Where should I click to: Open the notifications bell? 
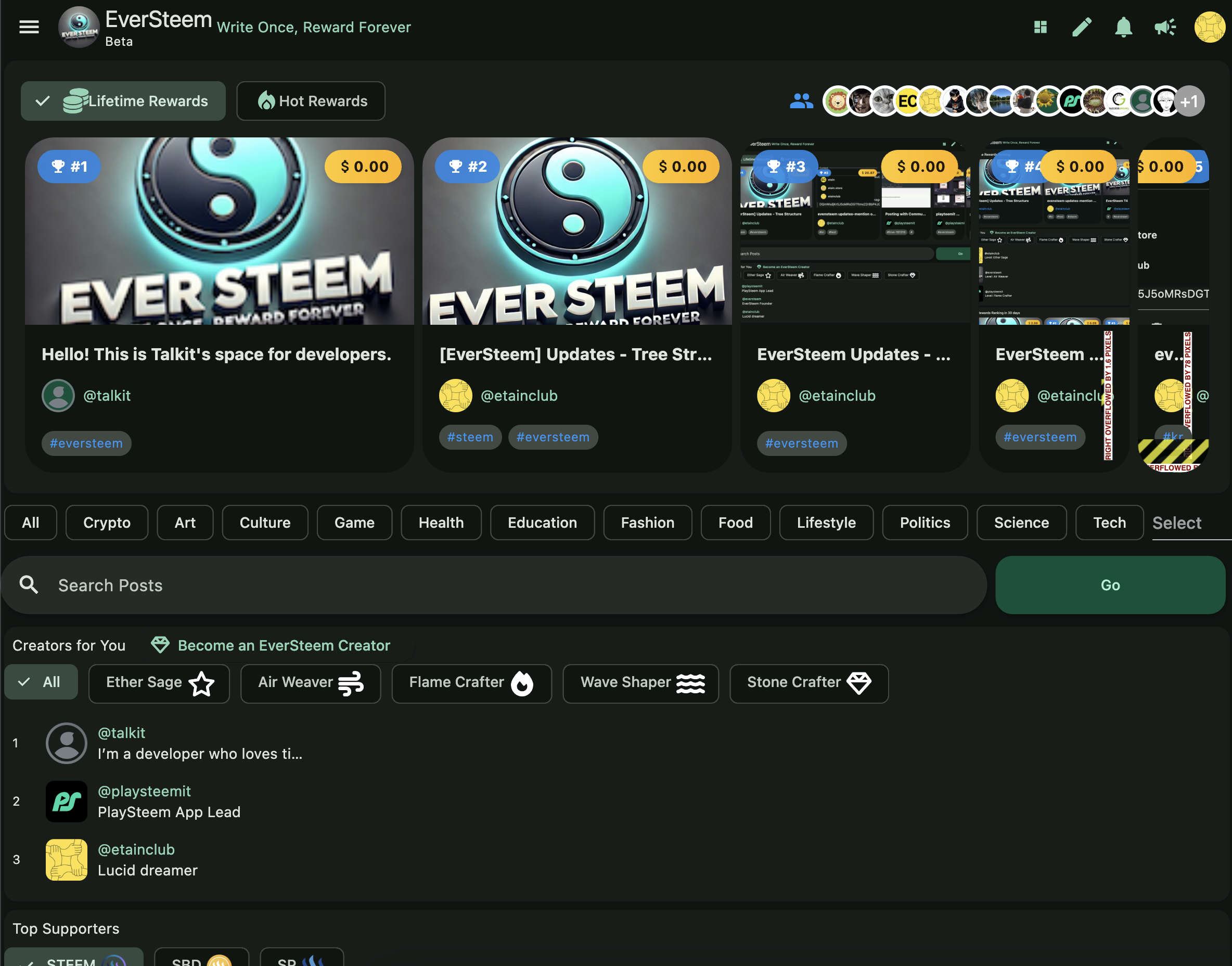pos(1123,27)
